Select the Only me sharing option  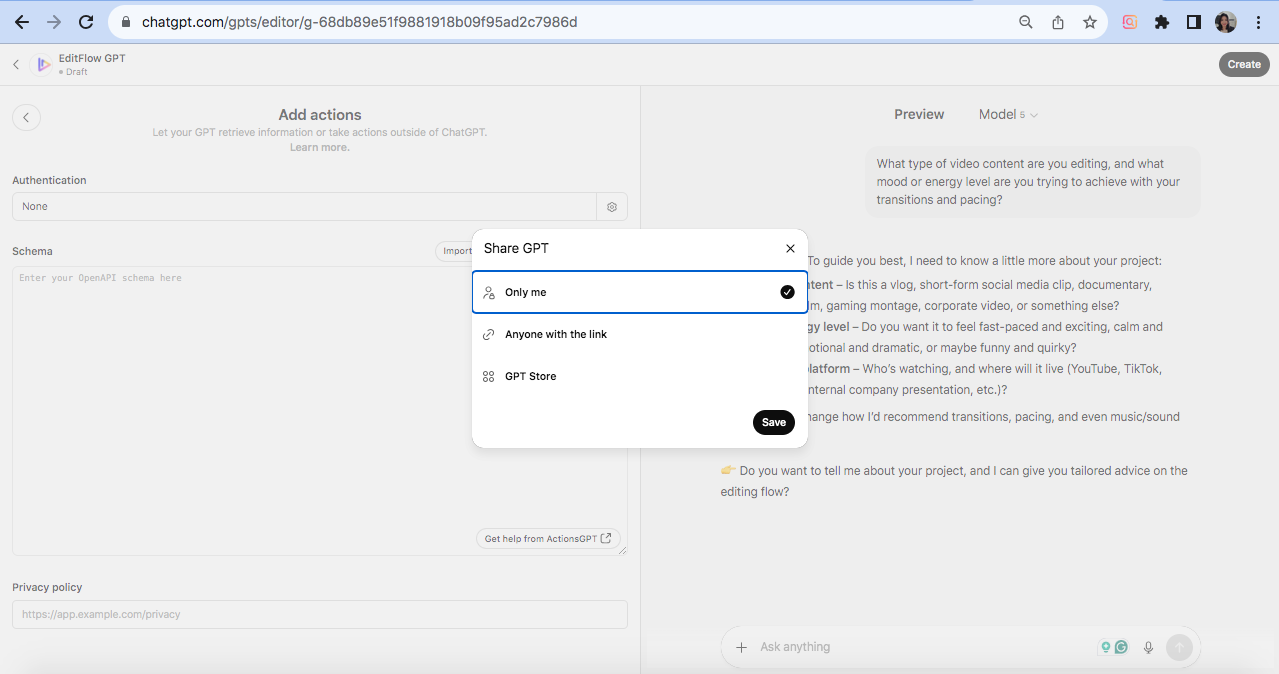[639, 292]
